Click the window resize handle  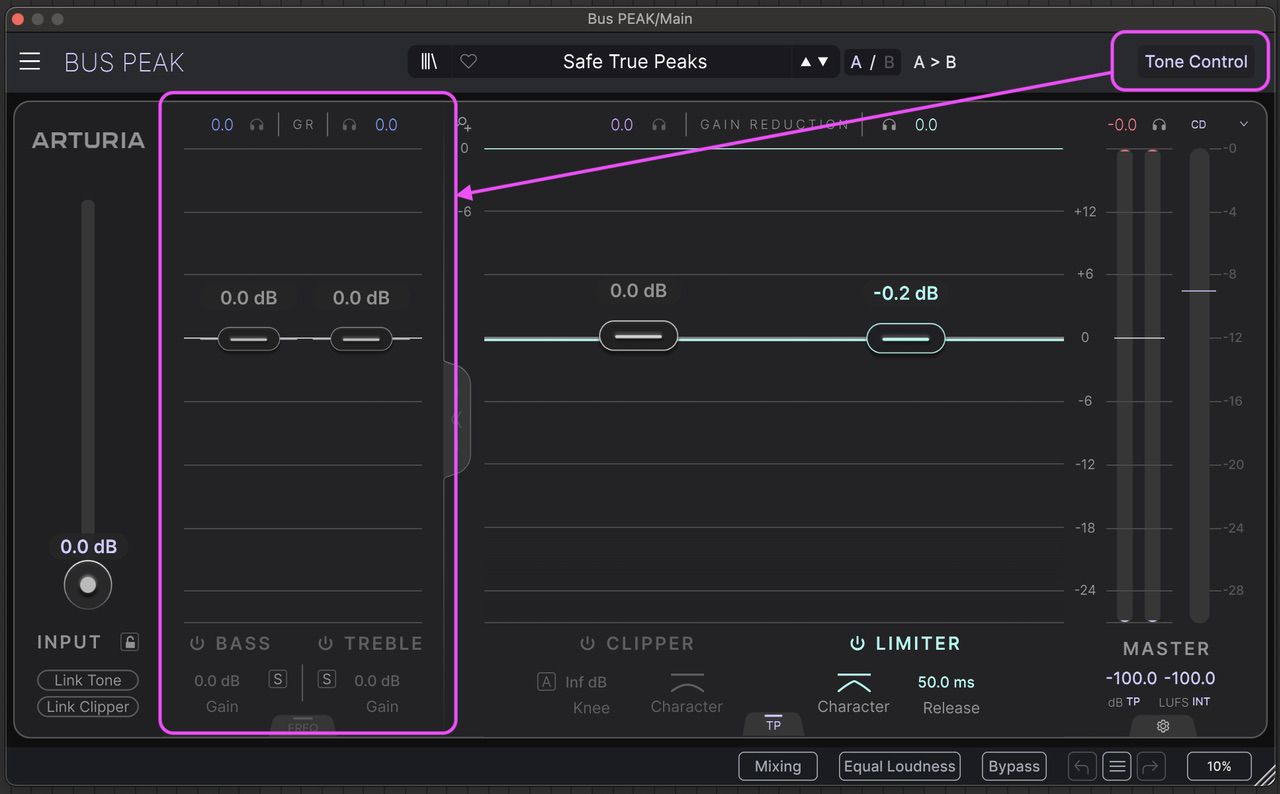tap(1267, 774)
